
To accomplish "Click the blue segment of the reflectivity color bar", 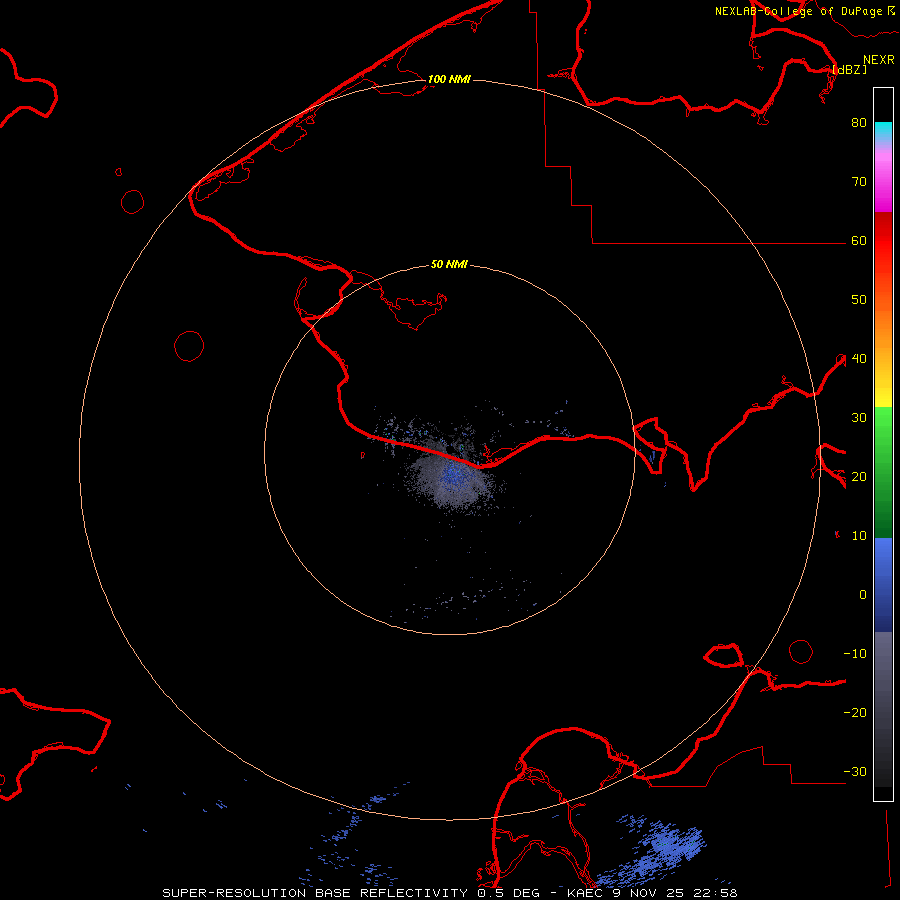I will coord(883,585).
